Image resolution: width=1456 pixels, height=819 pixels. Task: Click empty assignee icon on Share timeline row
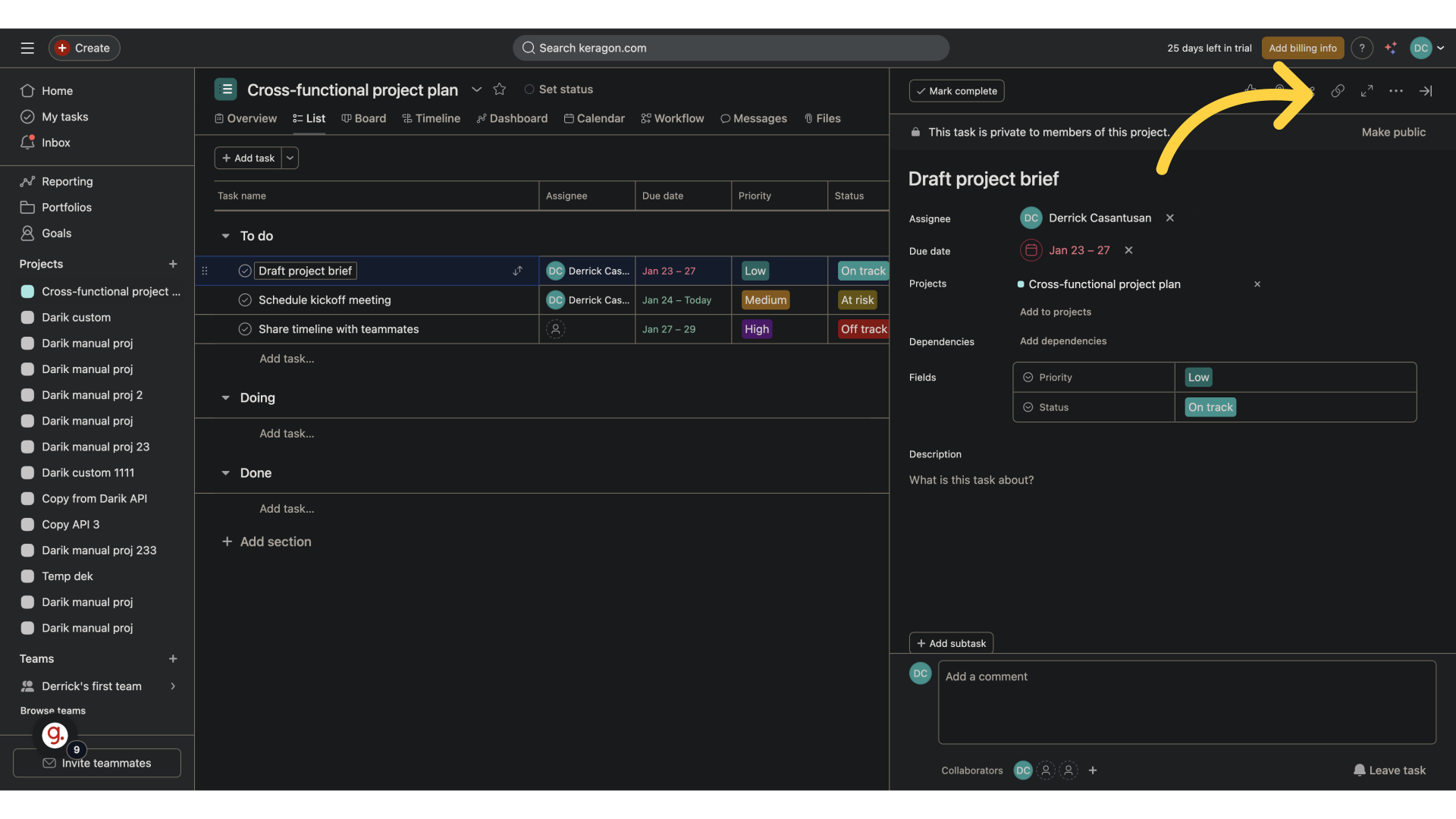tap(556, 329)
